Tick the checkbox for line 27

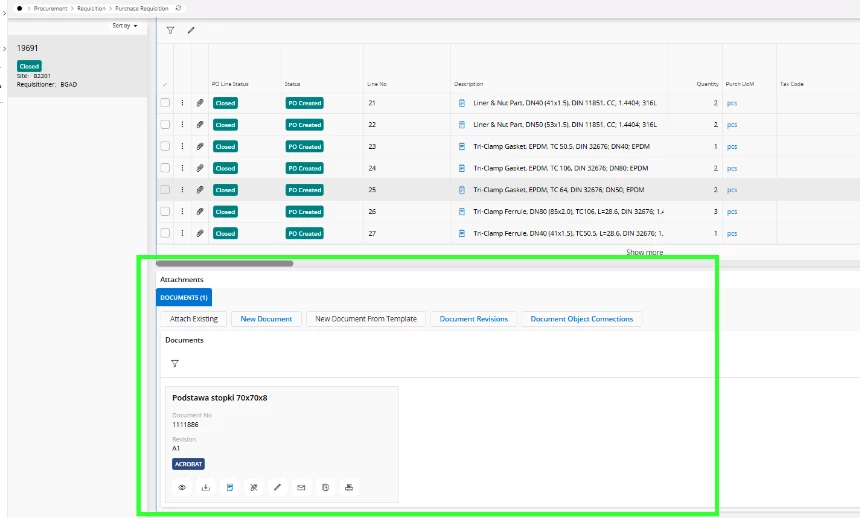pyautogui.click(x=165, y=233)
